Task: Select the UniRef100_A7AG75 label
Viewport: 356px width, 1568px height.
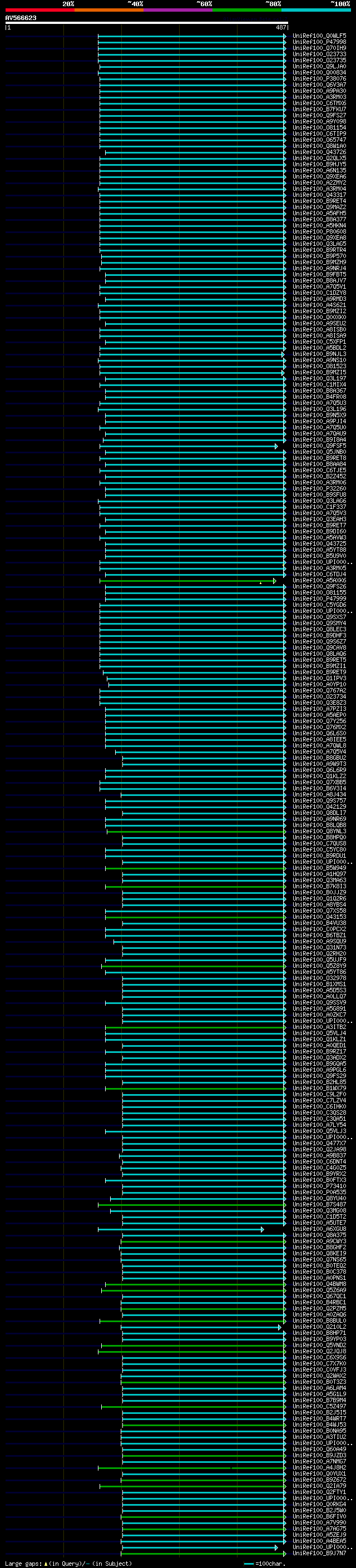Action: pos(319,1529)
